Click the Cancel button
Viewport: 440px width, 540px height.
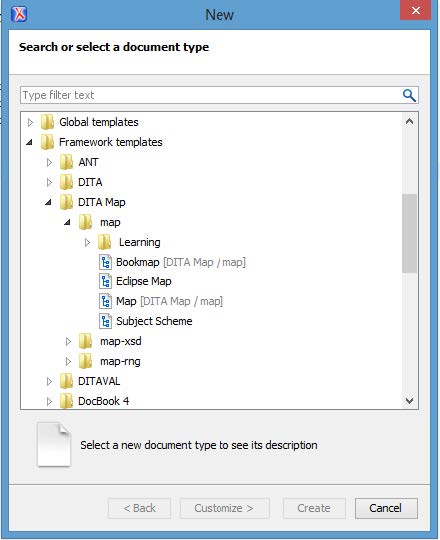click(x=386, y=508)
